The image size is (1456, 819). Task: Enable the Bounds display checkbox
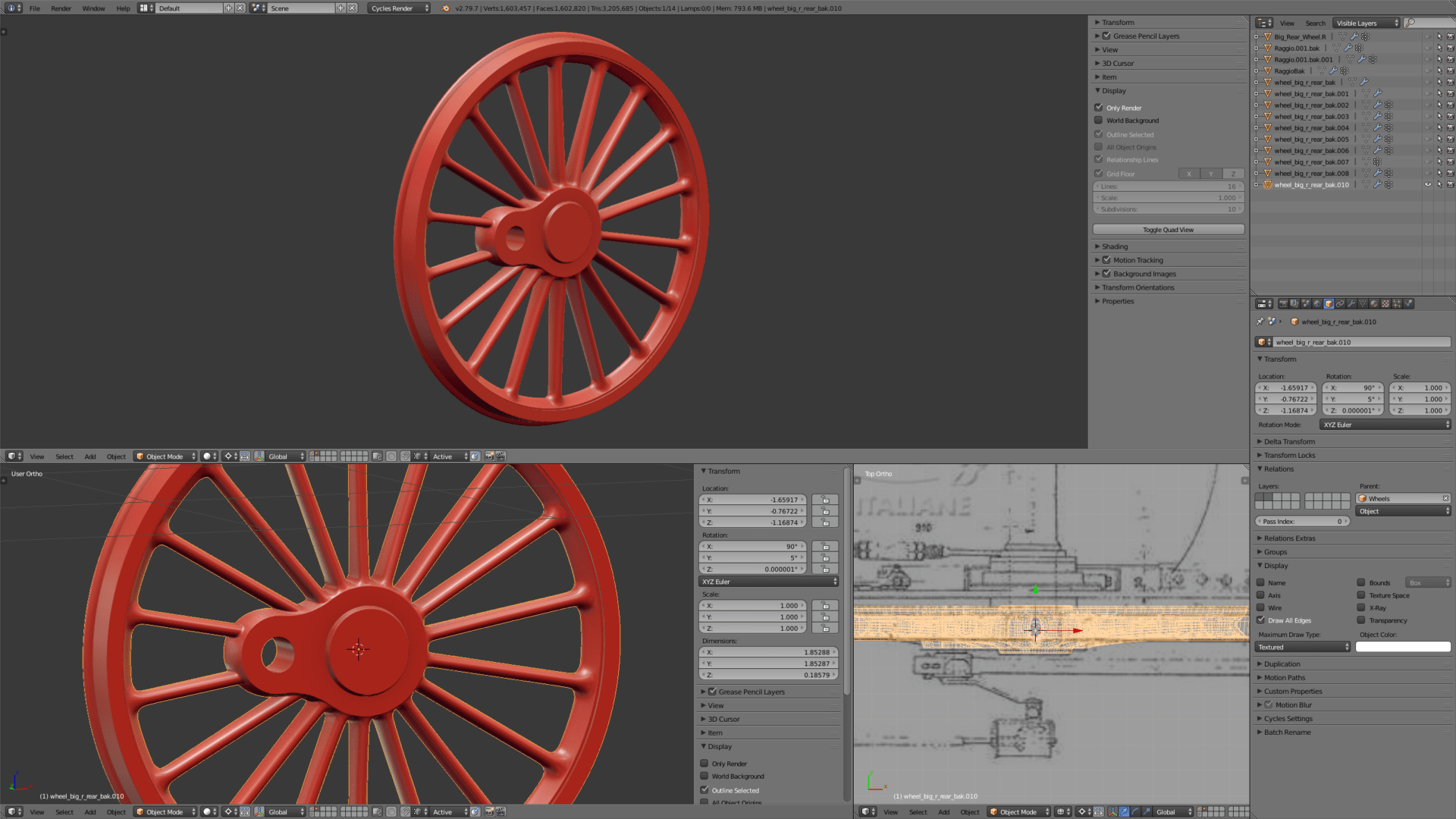pyautogui.click(x=1361, y=583)
